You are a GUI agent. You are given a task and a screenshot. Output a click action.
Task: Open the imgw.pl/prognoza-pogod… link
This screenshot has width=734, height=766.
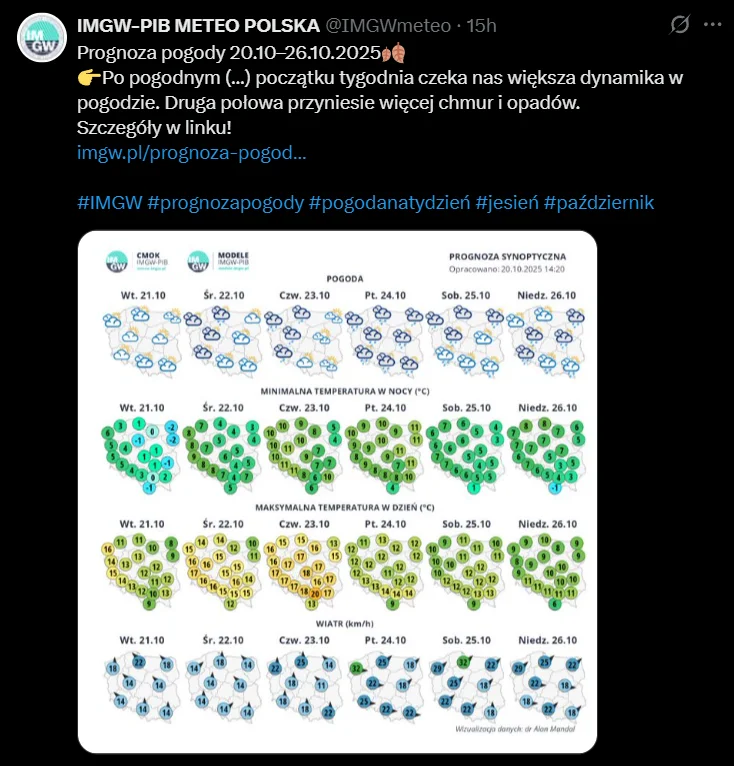click(x=191, y=153)
